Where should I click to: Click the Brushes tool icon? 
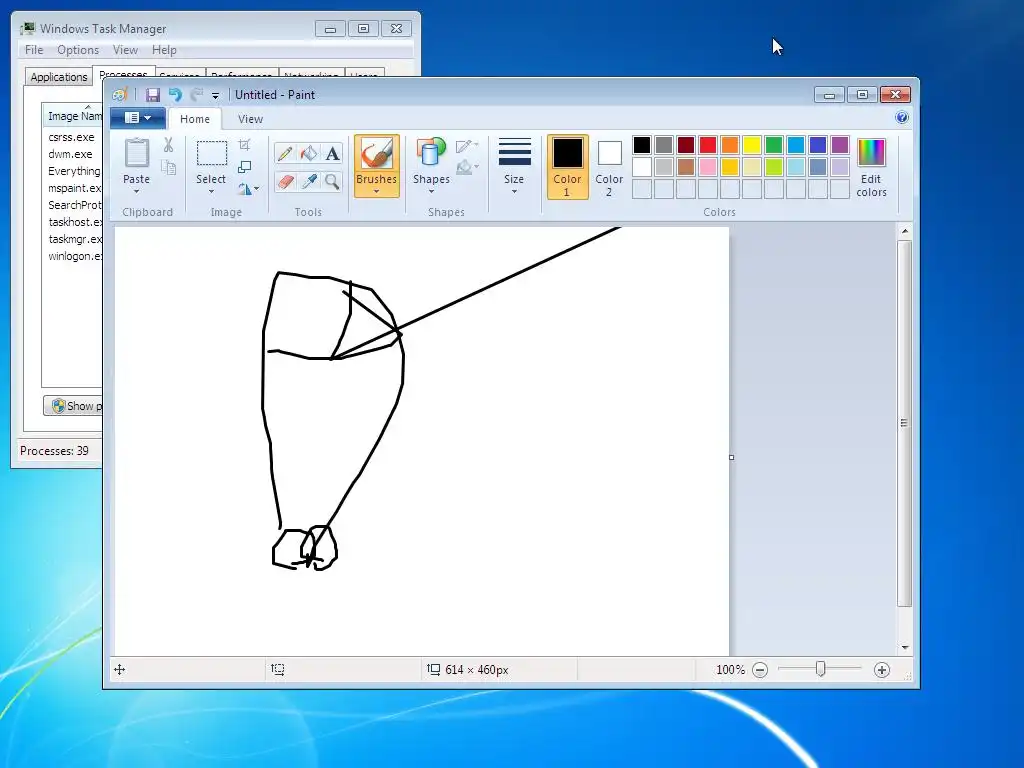(377, 154)
